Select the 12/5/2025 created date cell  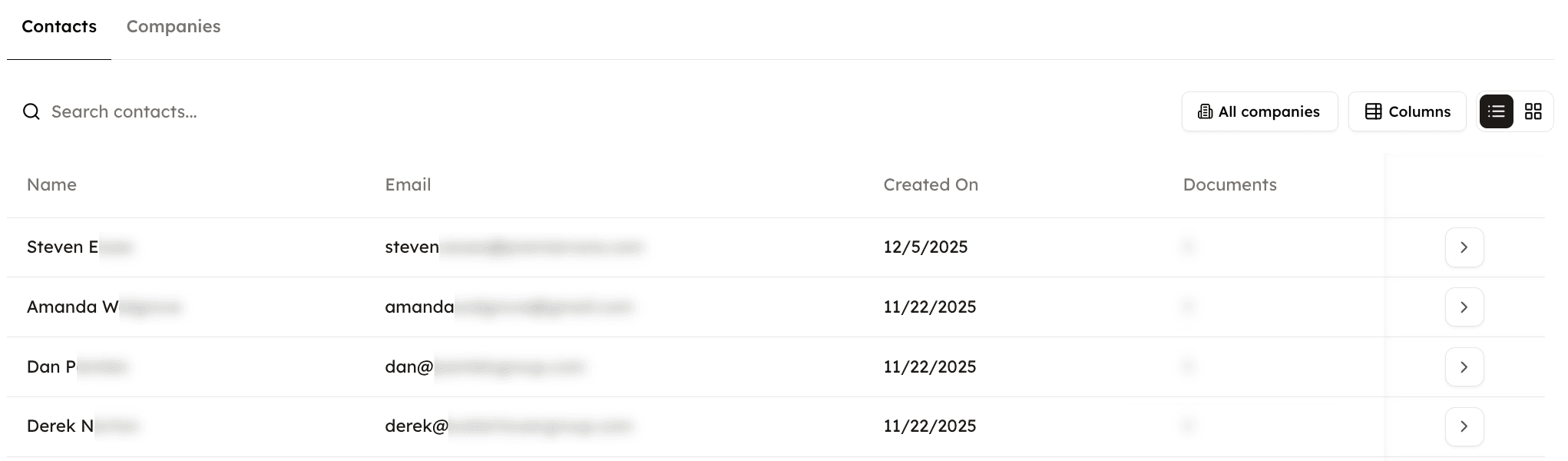click(925, 247)
